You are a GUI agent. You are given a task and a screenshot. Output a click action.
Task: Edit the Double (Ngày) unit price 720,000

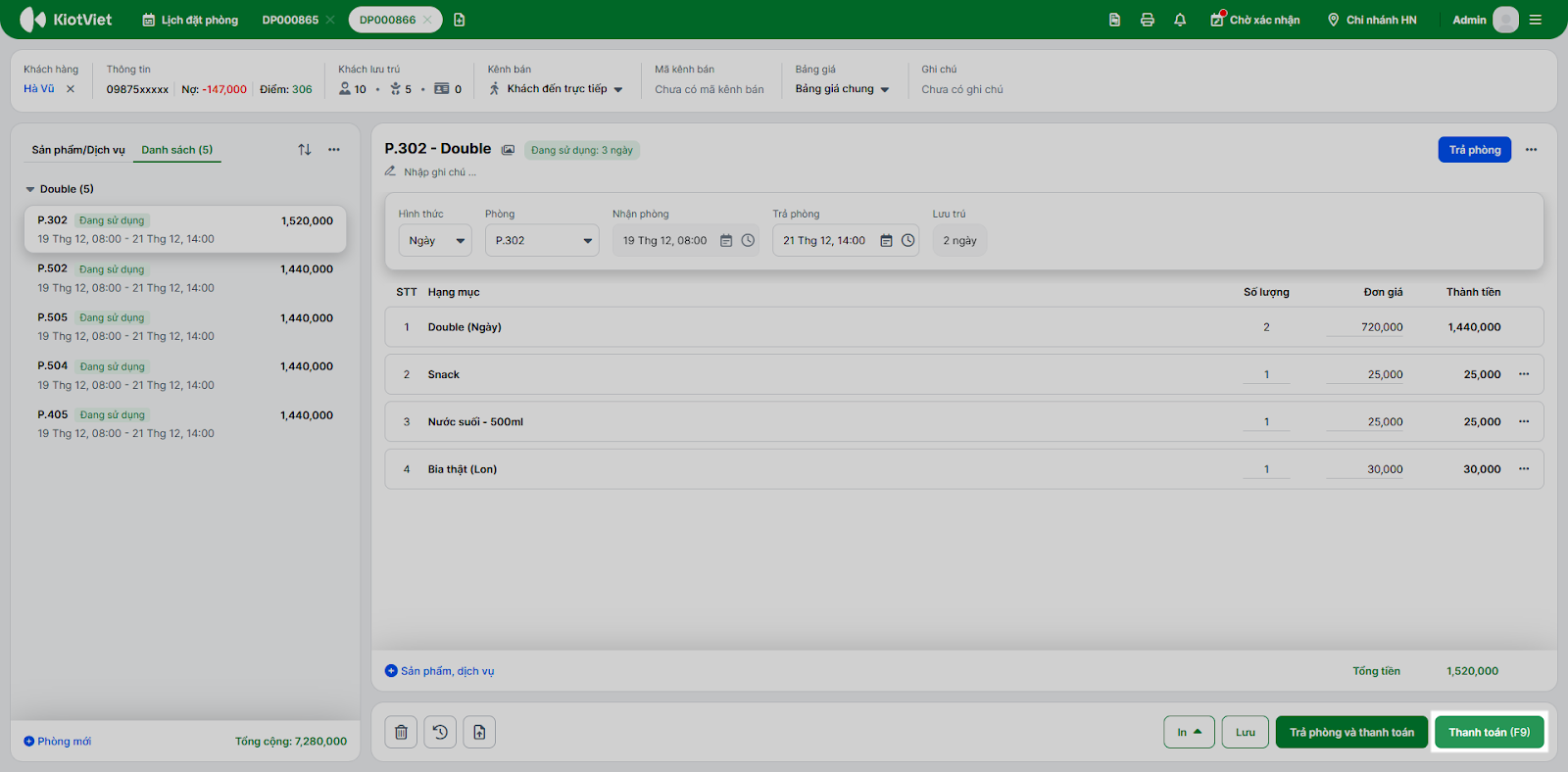click(x=1365, y=327)
